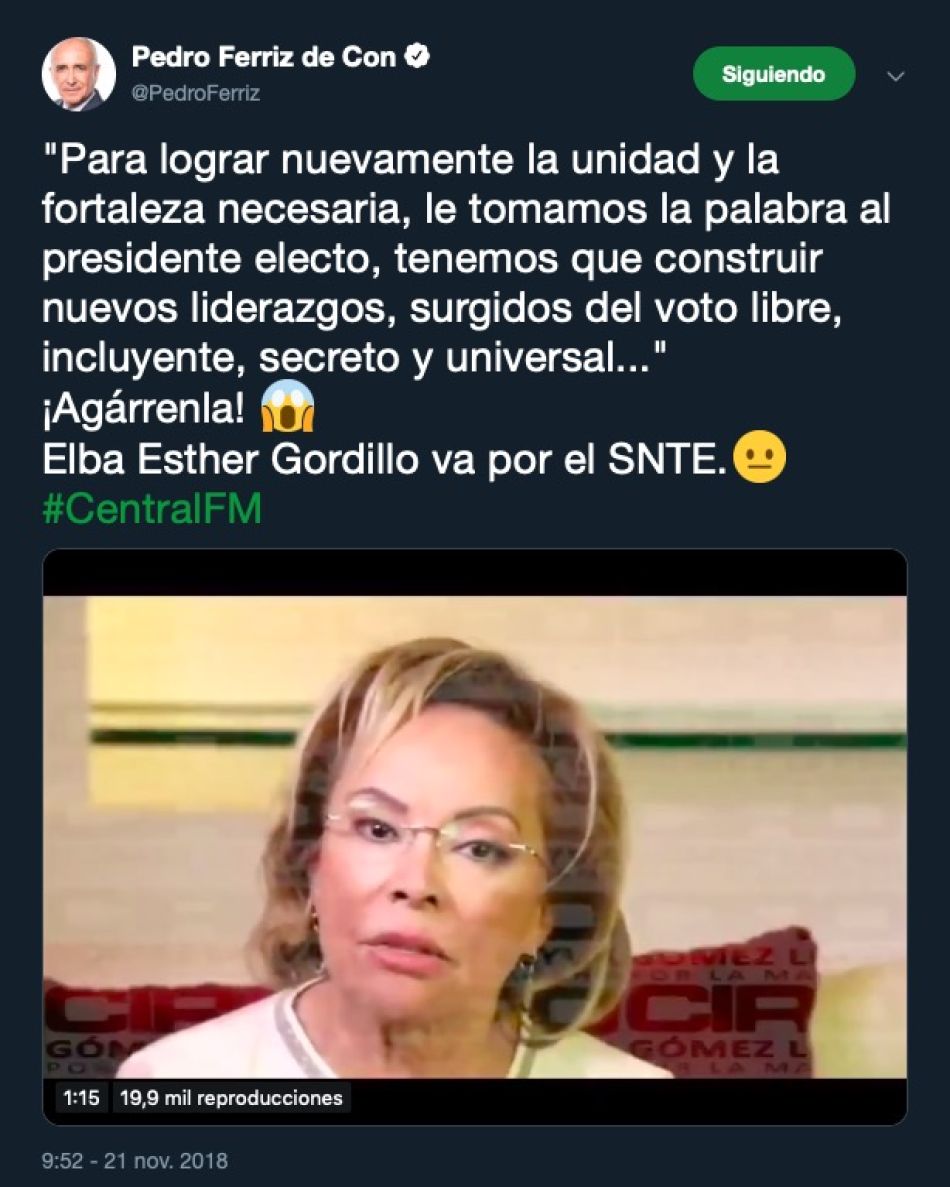Screen dimensions: 950x1187
Task: Click the tweet text quote paragraph
Action: tap(466, 259)
